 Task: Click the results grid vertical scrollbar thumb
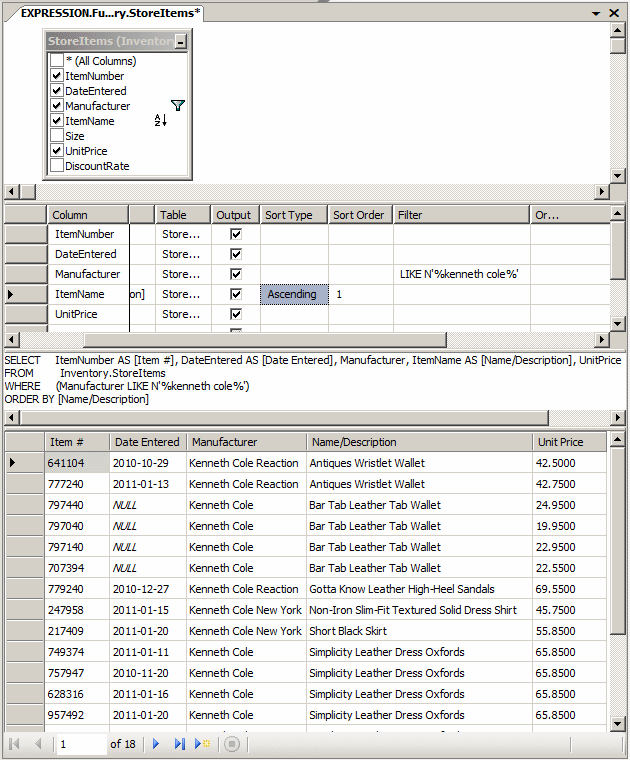(x=617, y=540)
